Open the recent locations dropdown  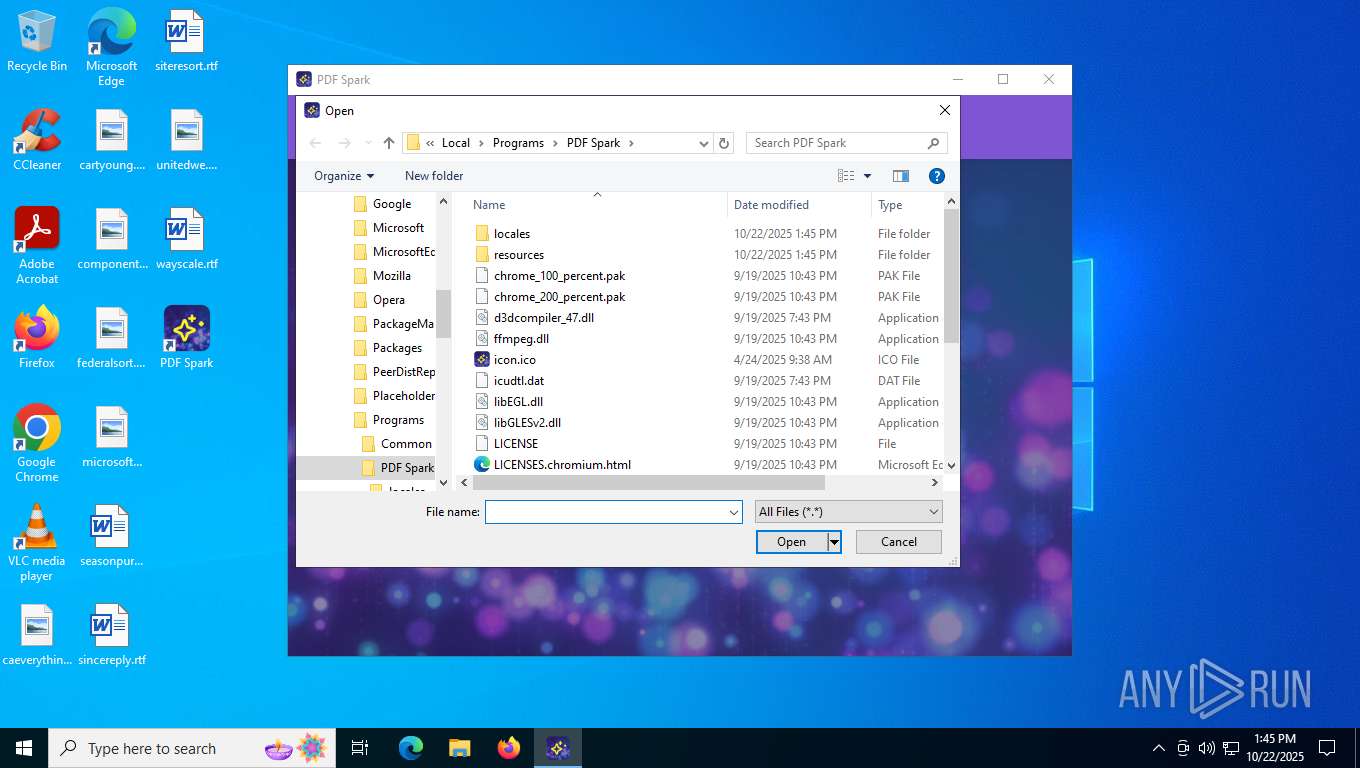coord(368,143)
